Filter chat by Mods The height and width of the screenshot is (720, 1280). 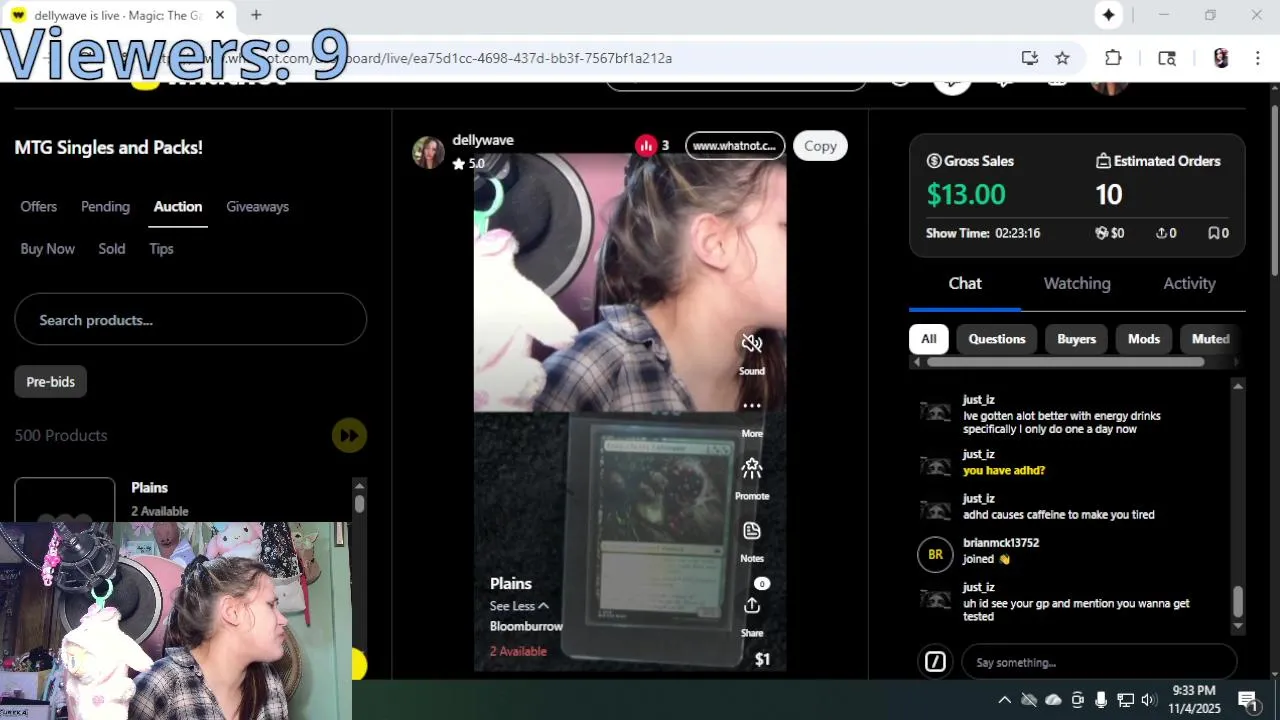1144,339
